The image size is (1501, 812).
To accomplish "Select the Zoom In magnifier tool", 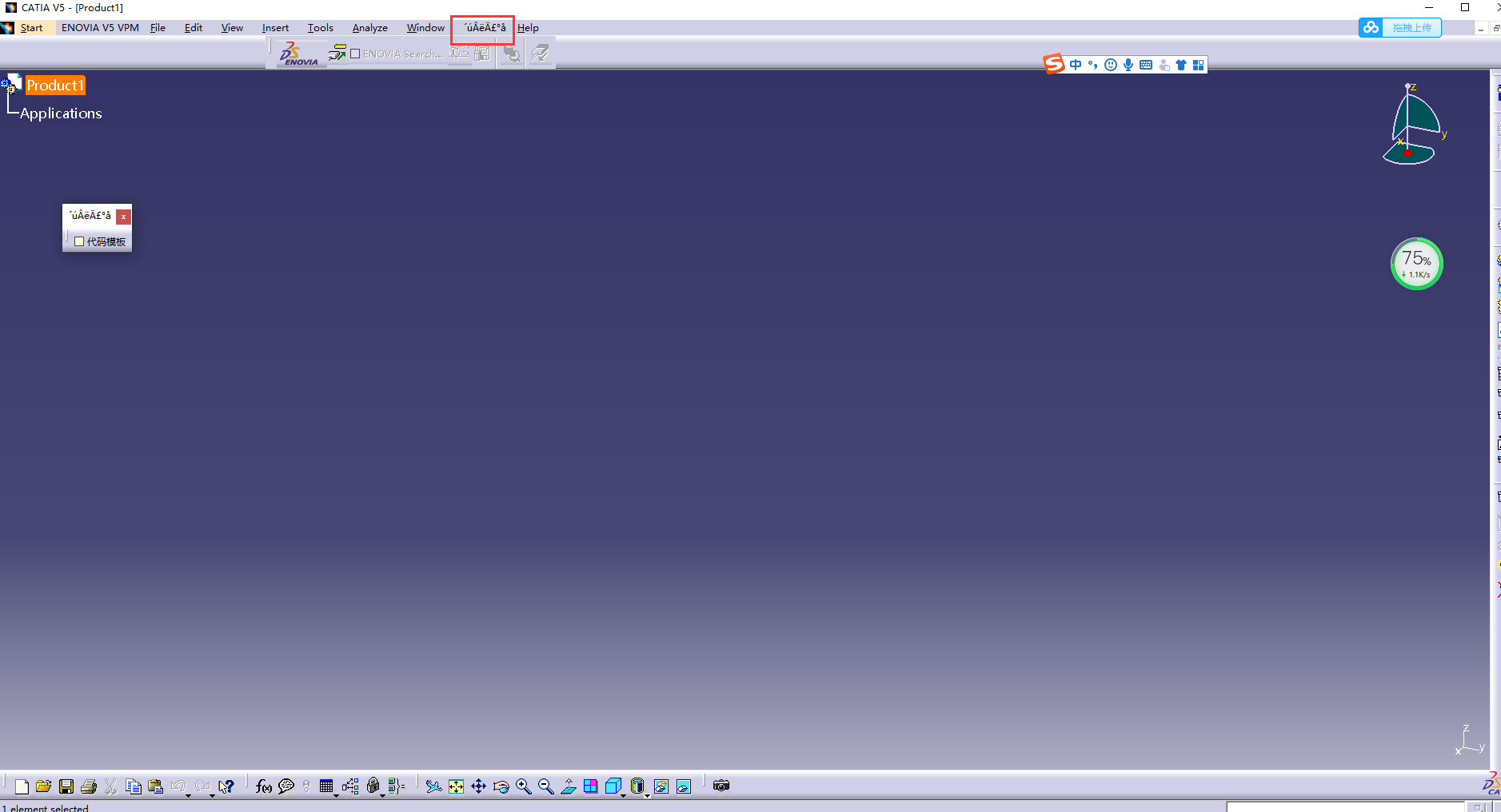I will (524, 786).
